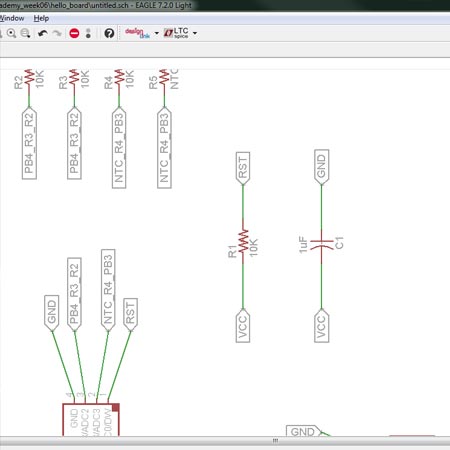Click the LTC spice toolbar icon

click(176, 33)
